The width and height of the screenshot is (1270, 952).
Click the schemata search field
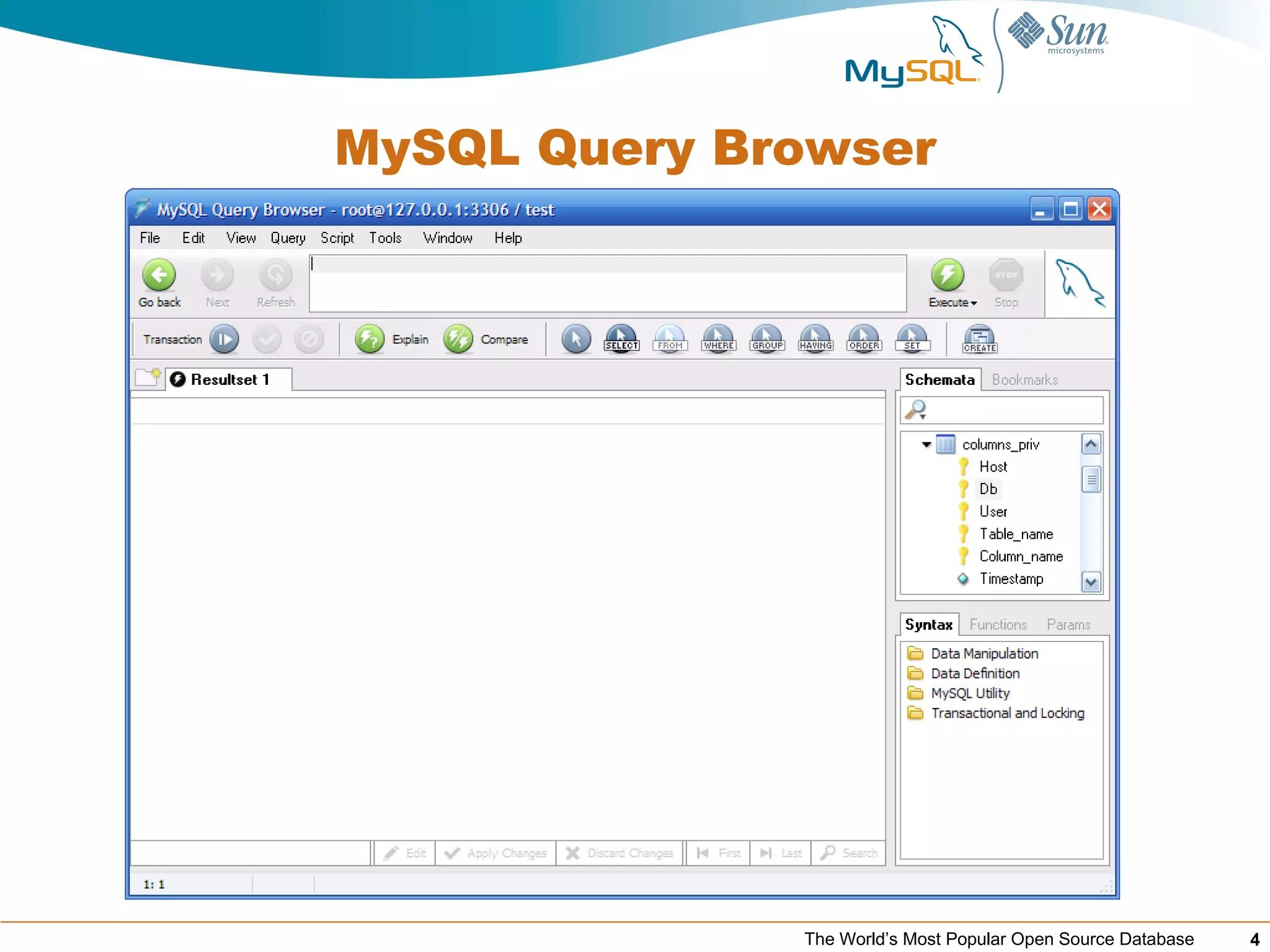(x=1001, y=410)
